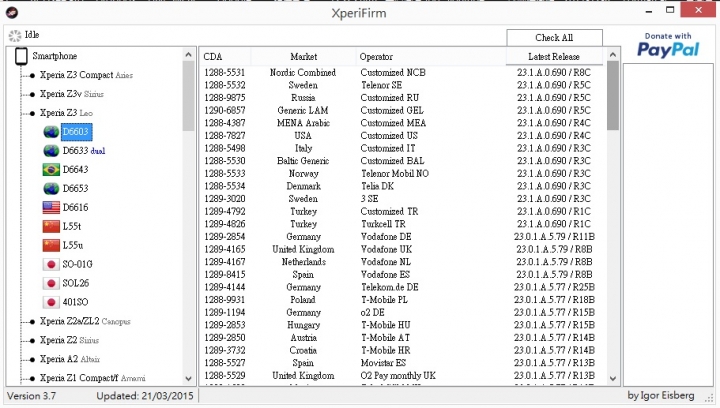The height and width of the screenshot is (408, 720).
Task: Click the China flag icon for L55t
Action: 51,226
